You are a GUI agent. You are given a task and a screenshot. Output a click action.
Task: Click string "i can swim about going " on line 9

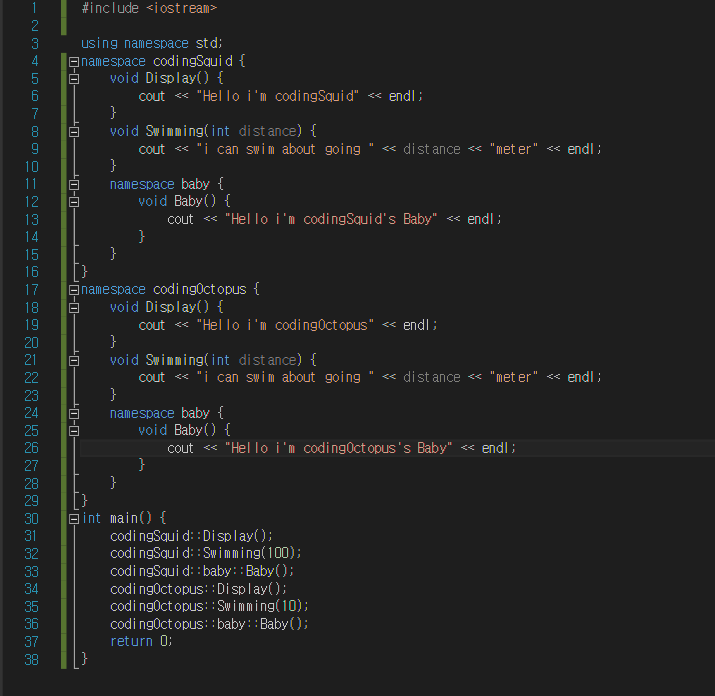285,149
